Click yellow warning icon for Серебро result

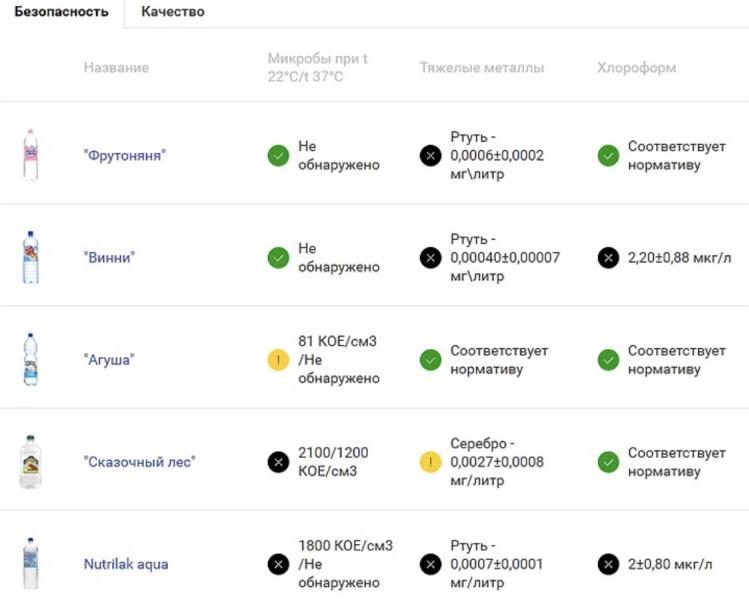430,462
